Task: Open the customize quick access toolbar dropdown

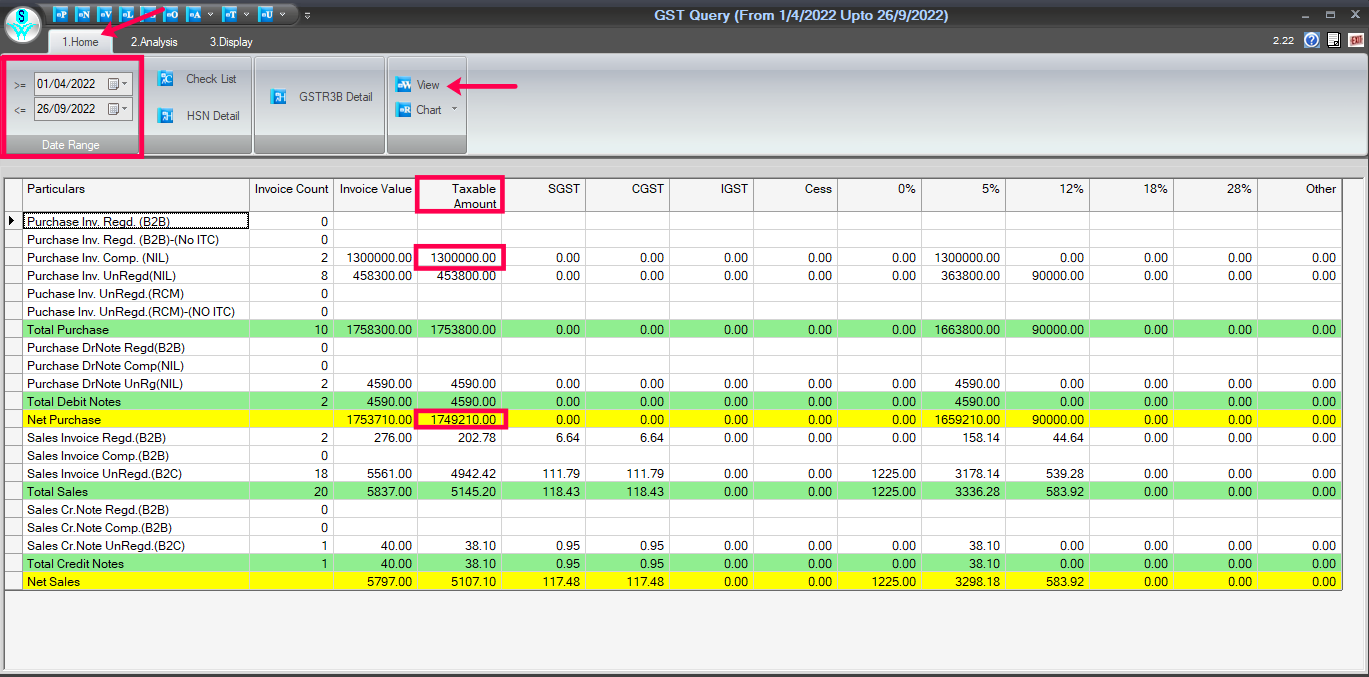Action: coord(307,16)
